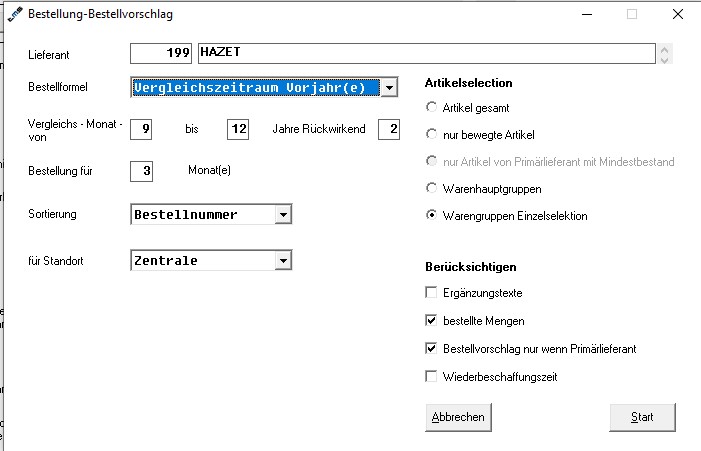Click the Bestellung für months field showing 3
The height and width of the screenshot is (451, 701).
141,171
